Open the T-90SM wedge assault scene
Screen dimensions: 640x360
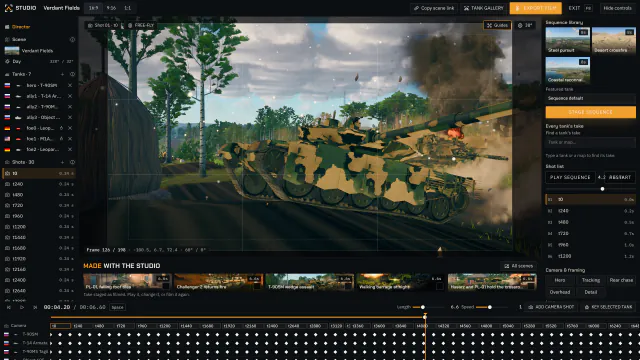point(309,282)
